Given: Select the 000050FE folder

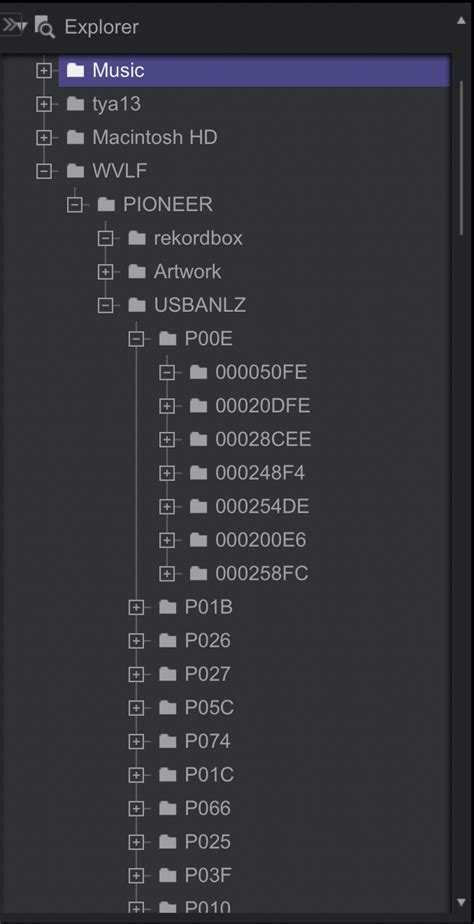Looking at the screenshot, I should coord(261,372).
